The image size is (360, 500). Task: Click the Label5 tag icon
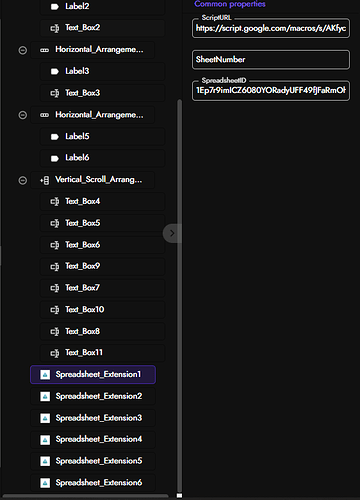click(55, 137)
